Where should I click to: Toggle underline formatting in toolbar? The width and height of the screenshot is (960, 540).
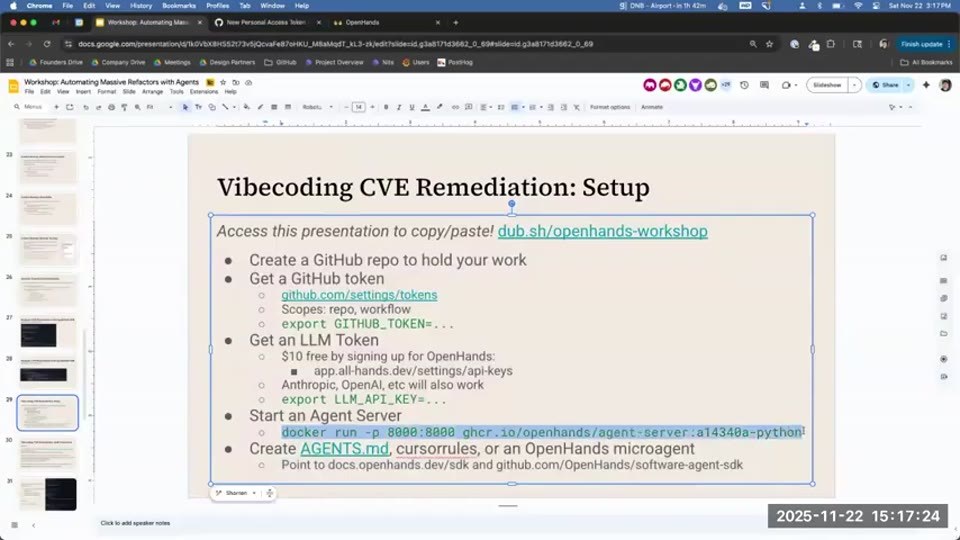point(411,107)
